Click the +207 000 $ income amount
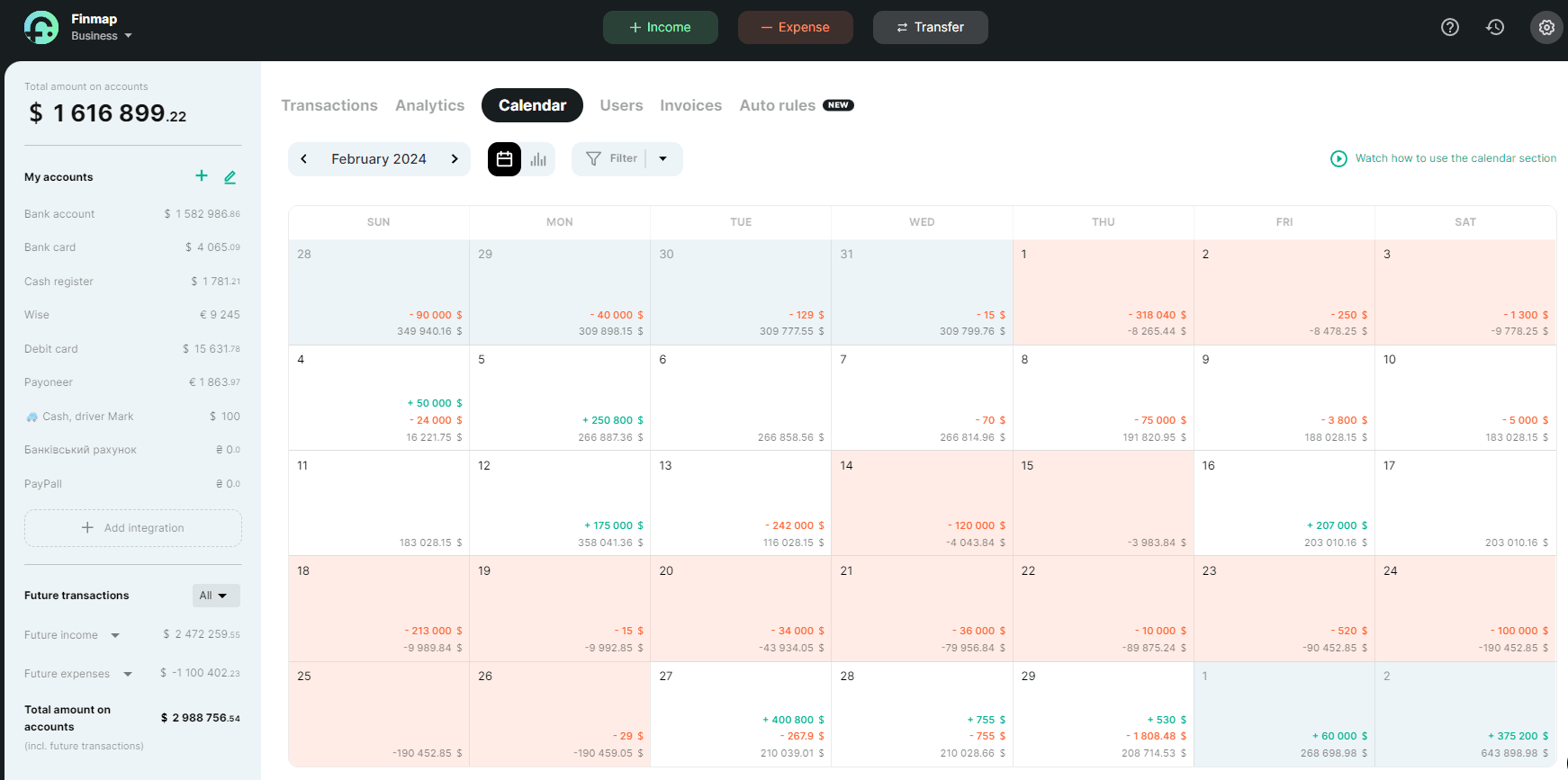 1338,525
